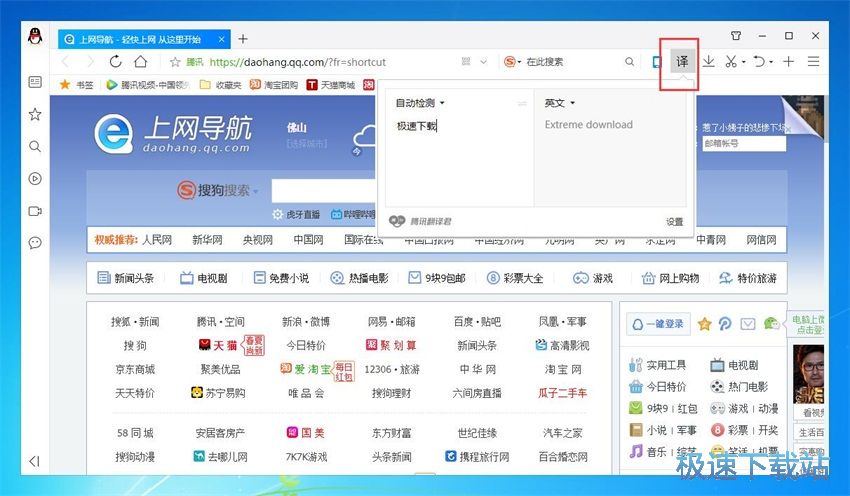Click the QR code icon in the address bar
The width and height of the screenshot is (850, 496).
pos(466,62)
